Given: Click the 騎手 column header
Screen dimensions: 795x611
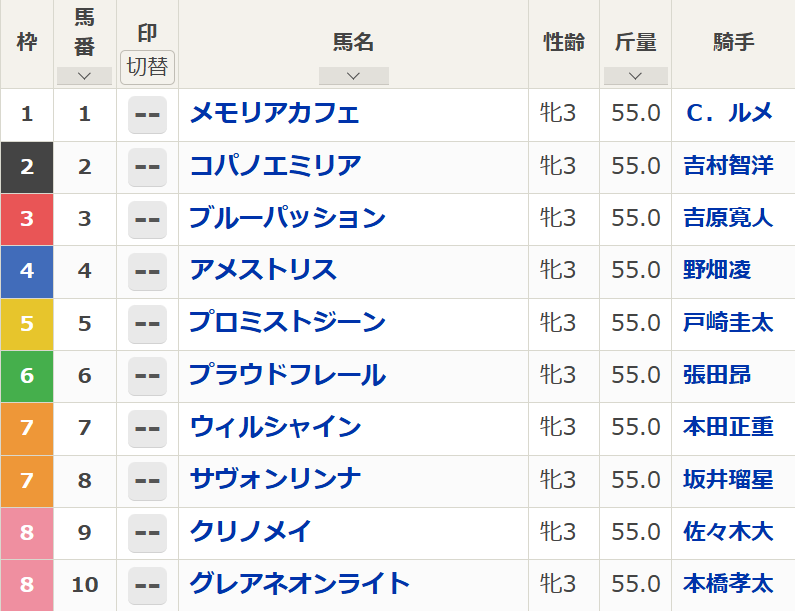Looking at the screenshot, I should [733, 43].
